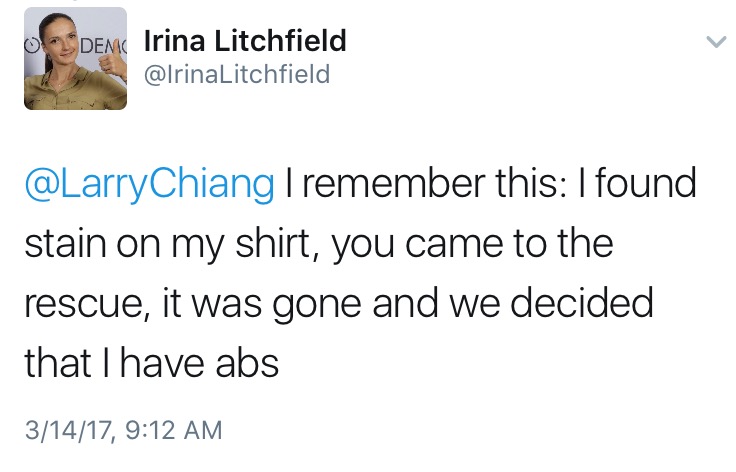736x472 pixels.
Task: Click the @IrinaLitchfield handle
Action: (x=237, y=75)
